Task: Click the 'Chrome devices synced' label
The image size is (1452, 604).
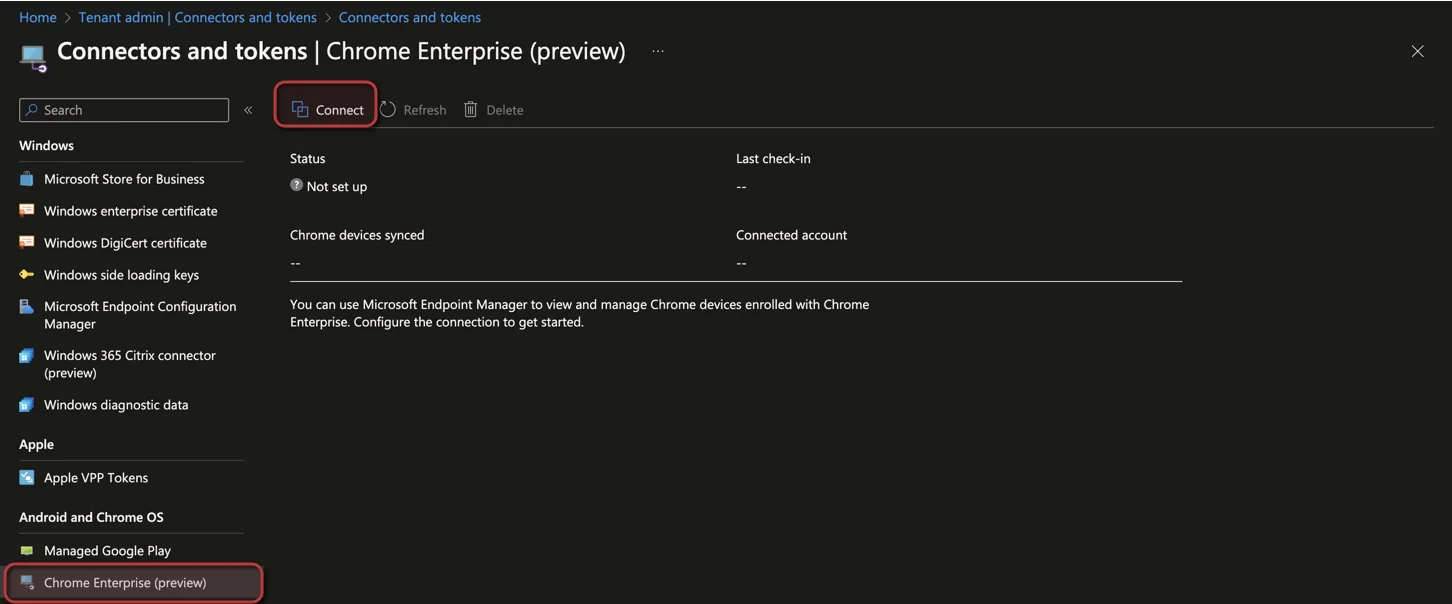Action: coord(357,235)
